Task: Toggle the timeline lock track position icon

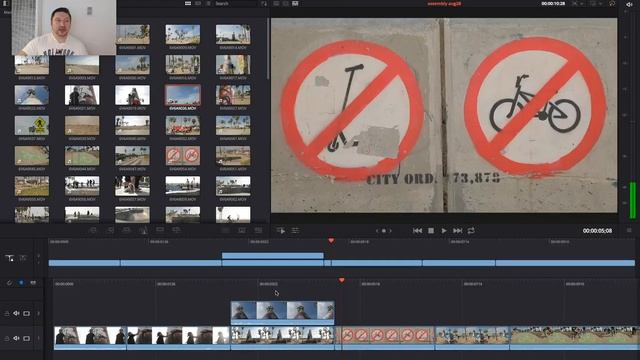Action: [x=9, y=258]
